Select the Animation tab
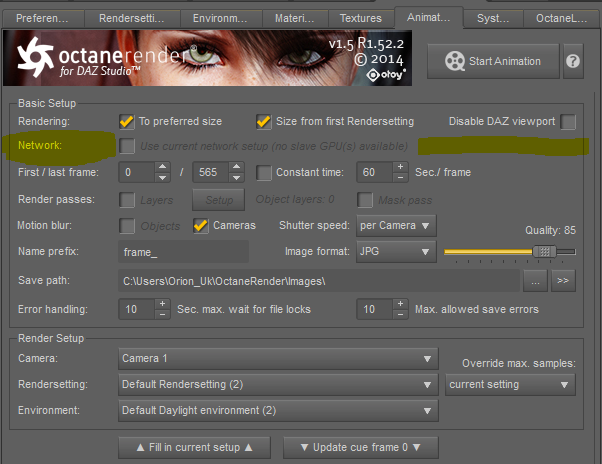Viewport: 602px width, 464px height. (x=428, y=17)
